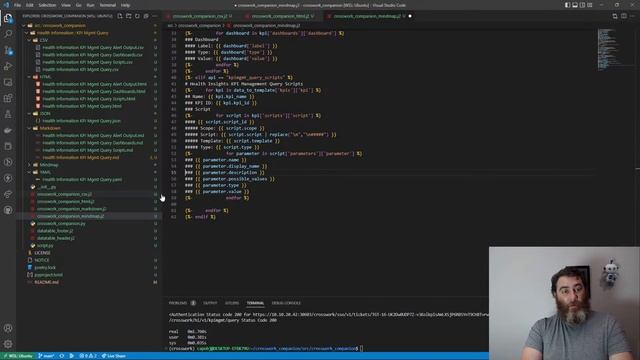Open the lightning bolt activity bar icon

[x=8, y=178]
